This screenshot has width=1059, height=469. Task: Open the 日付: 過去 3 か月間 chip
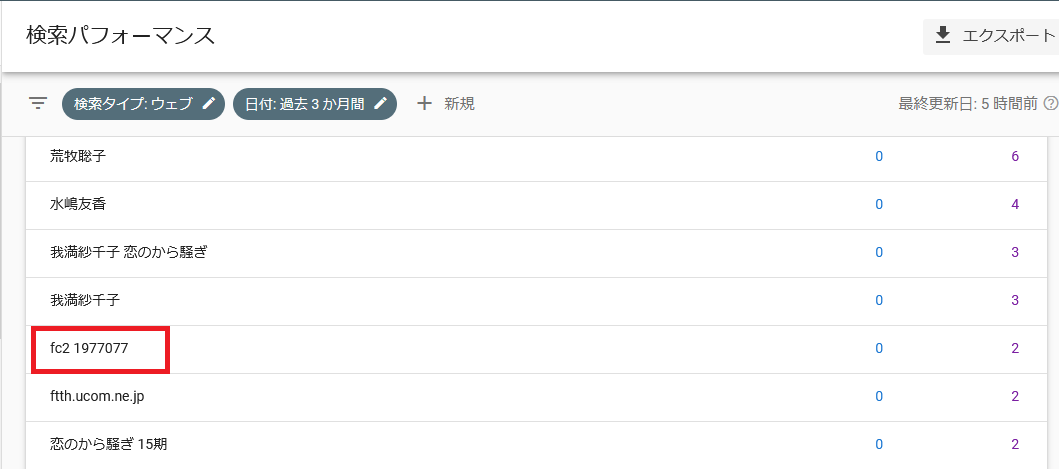[x=315, y=103]
